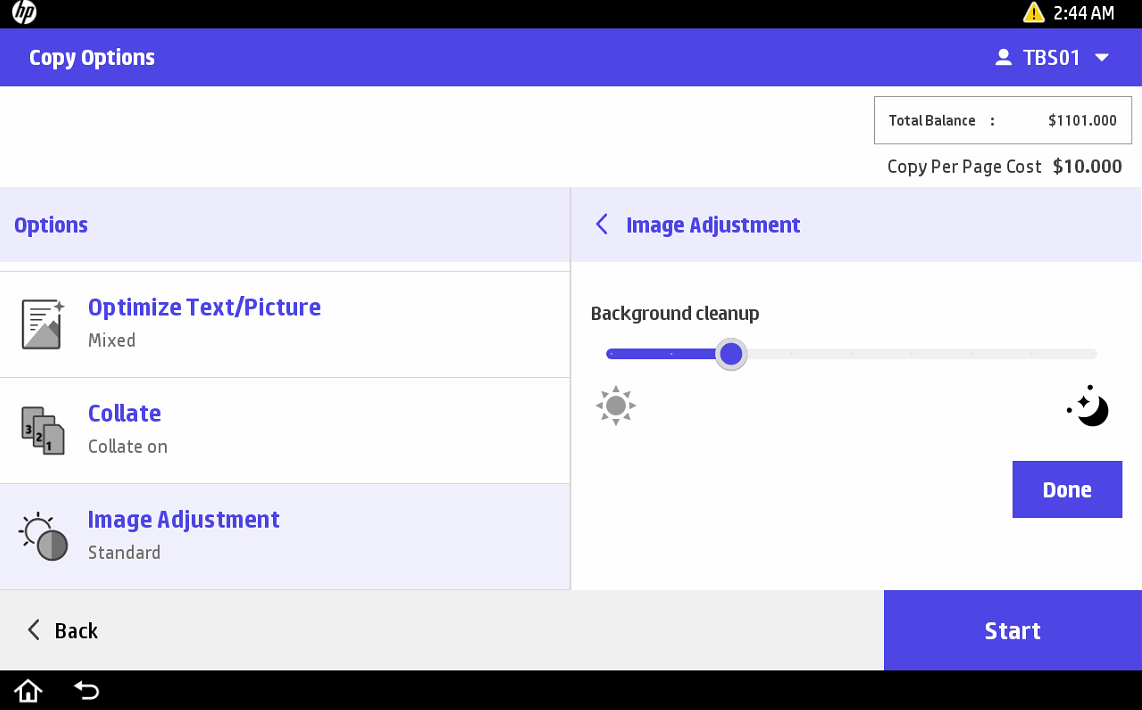Viewport: 1142px width, 710px height.
Task: Tap the yellow warning alert icon
Action: 1033,13
